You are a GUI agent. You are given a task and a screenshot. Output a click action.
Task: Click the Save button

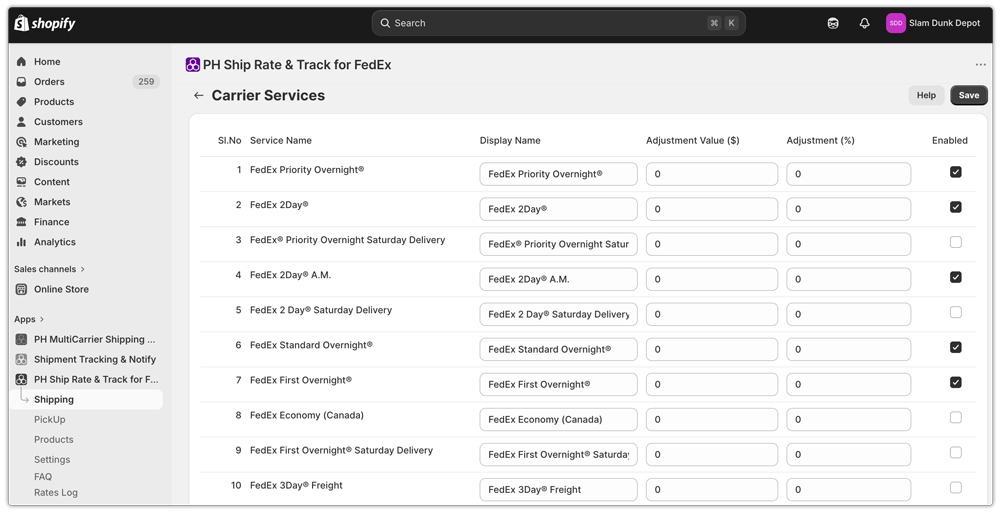[x=969, y=95]
